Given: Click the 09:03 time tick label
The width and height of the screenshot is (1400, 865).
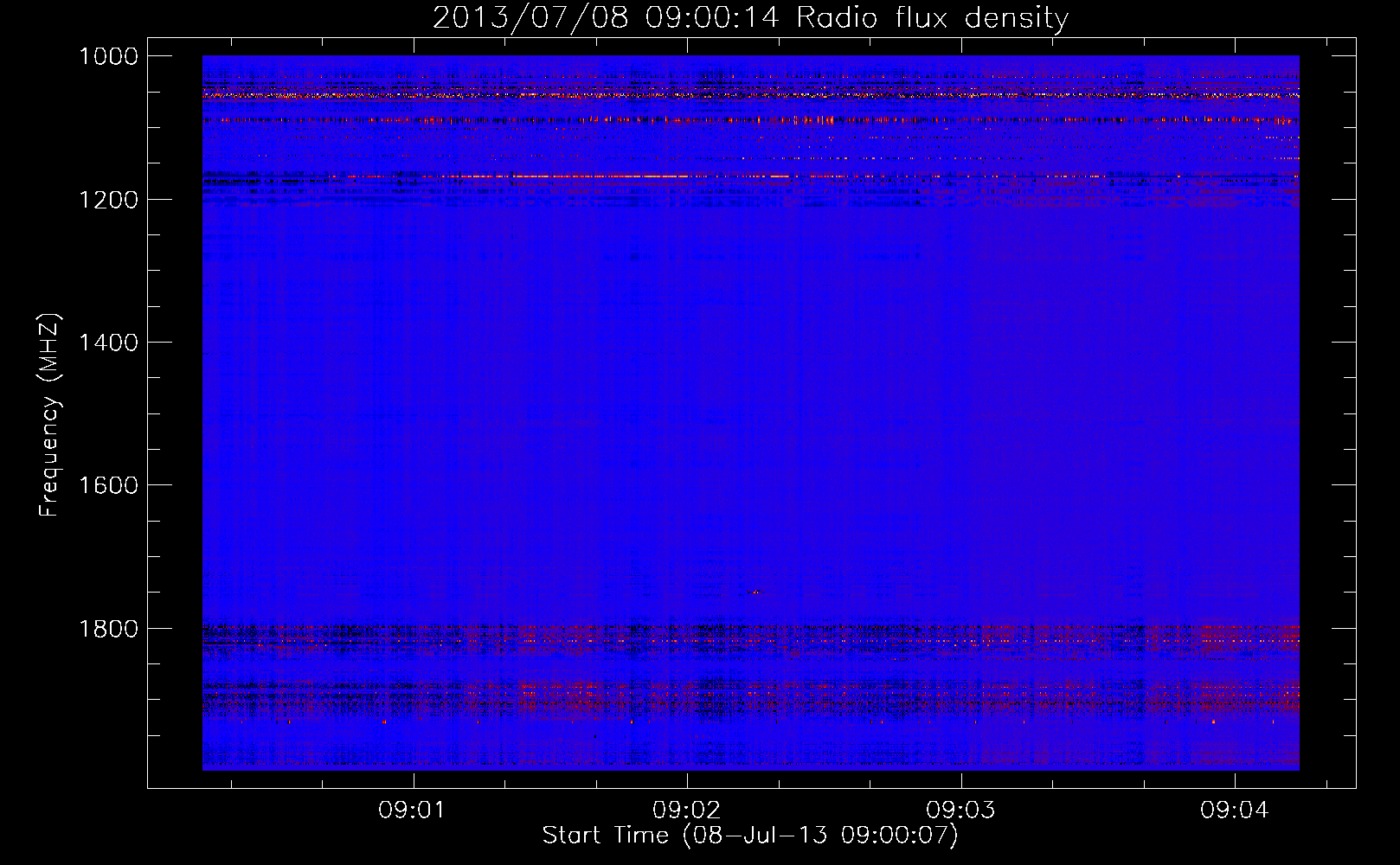Looking at the screenshot, I should [x=961, y=811].
